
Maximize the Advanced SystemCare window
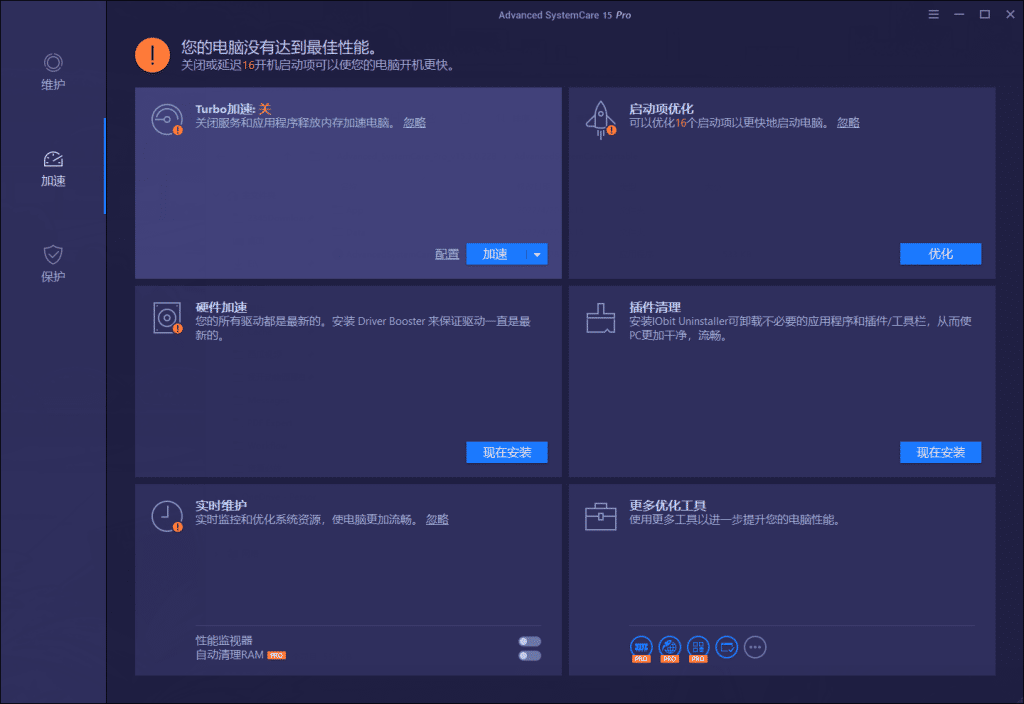pyautogui.click(x=984, y=14)
